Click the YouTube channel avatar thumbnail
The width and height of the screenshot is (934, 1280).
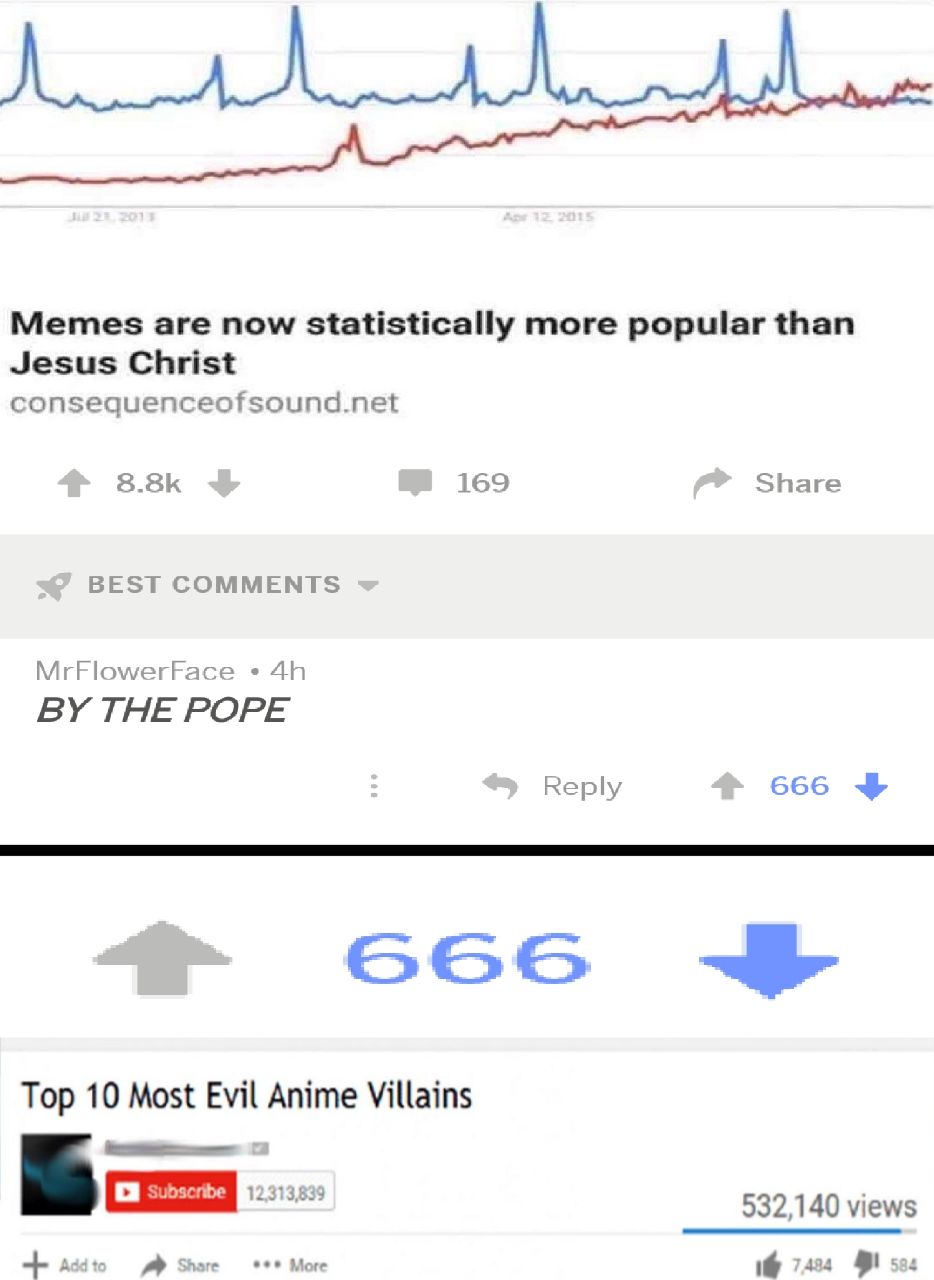(x=56, y=1174)
